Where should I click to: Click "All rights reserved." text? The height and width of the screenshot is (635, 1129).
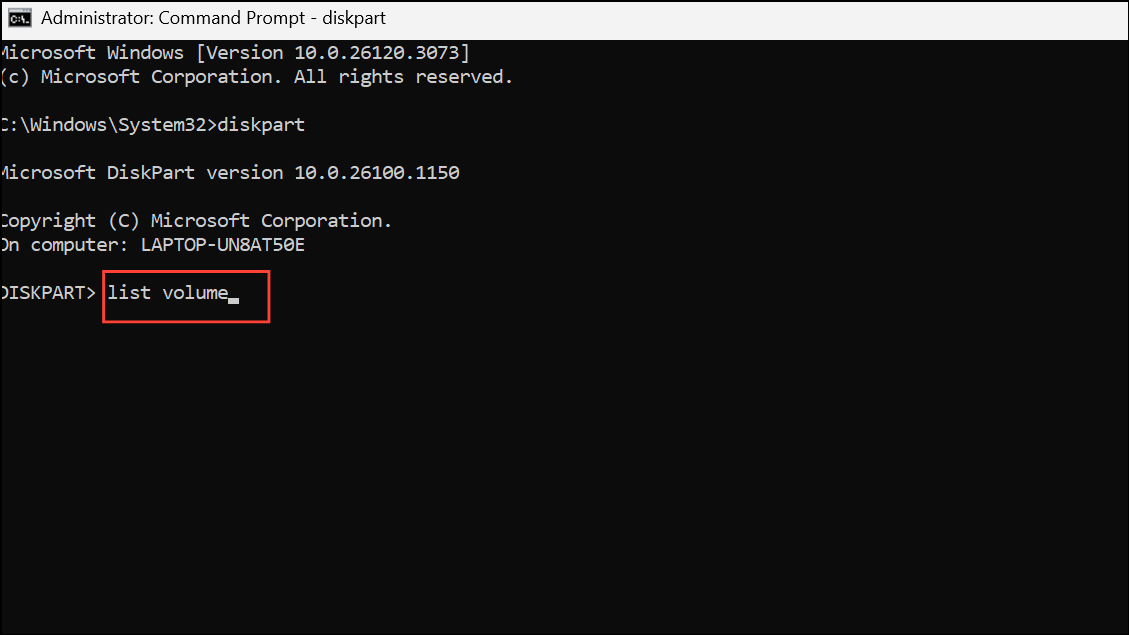pyautogui.click(x=403, y=76)
